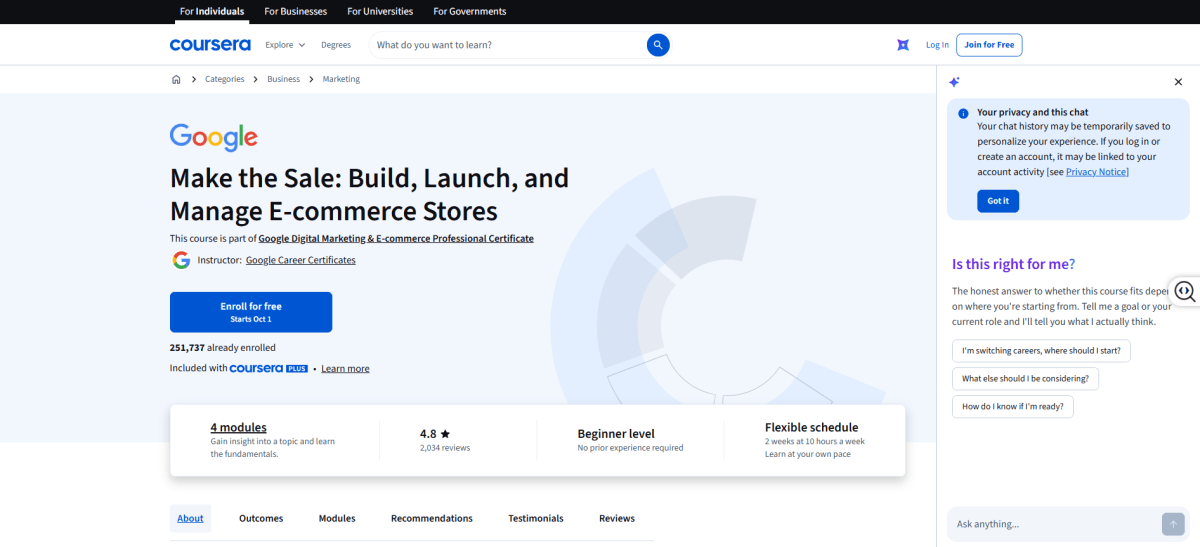1200x547 pixels.
Task: Select the Testimonials tab
Action: click(536, 518)
